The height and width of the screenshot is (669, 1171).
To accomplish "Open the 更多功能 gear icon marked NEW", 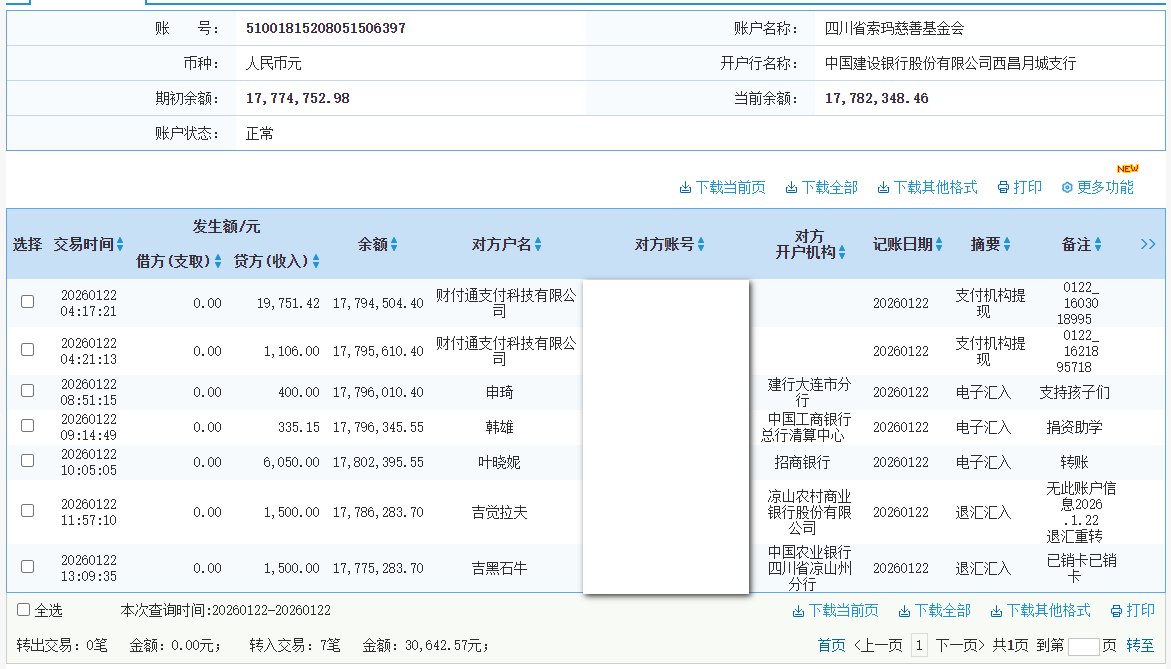I will tap(1066, 186).
